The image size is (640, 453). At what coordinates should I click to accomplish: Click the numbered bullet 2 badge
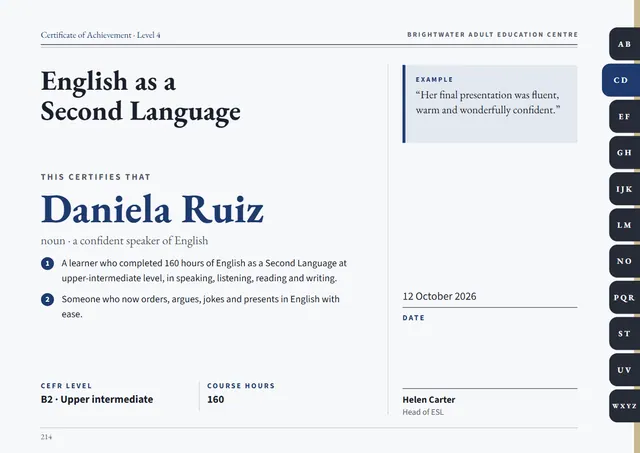point(47,300)
